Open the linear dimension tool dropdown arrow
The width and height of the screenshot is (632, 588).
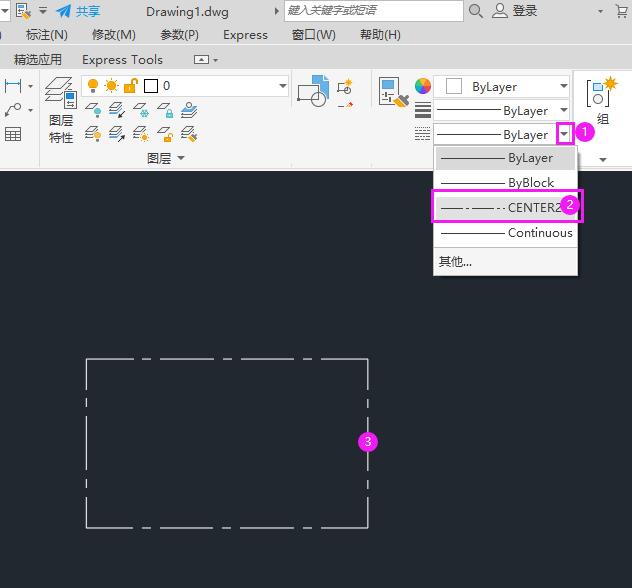tap(30, 86)
